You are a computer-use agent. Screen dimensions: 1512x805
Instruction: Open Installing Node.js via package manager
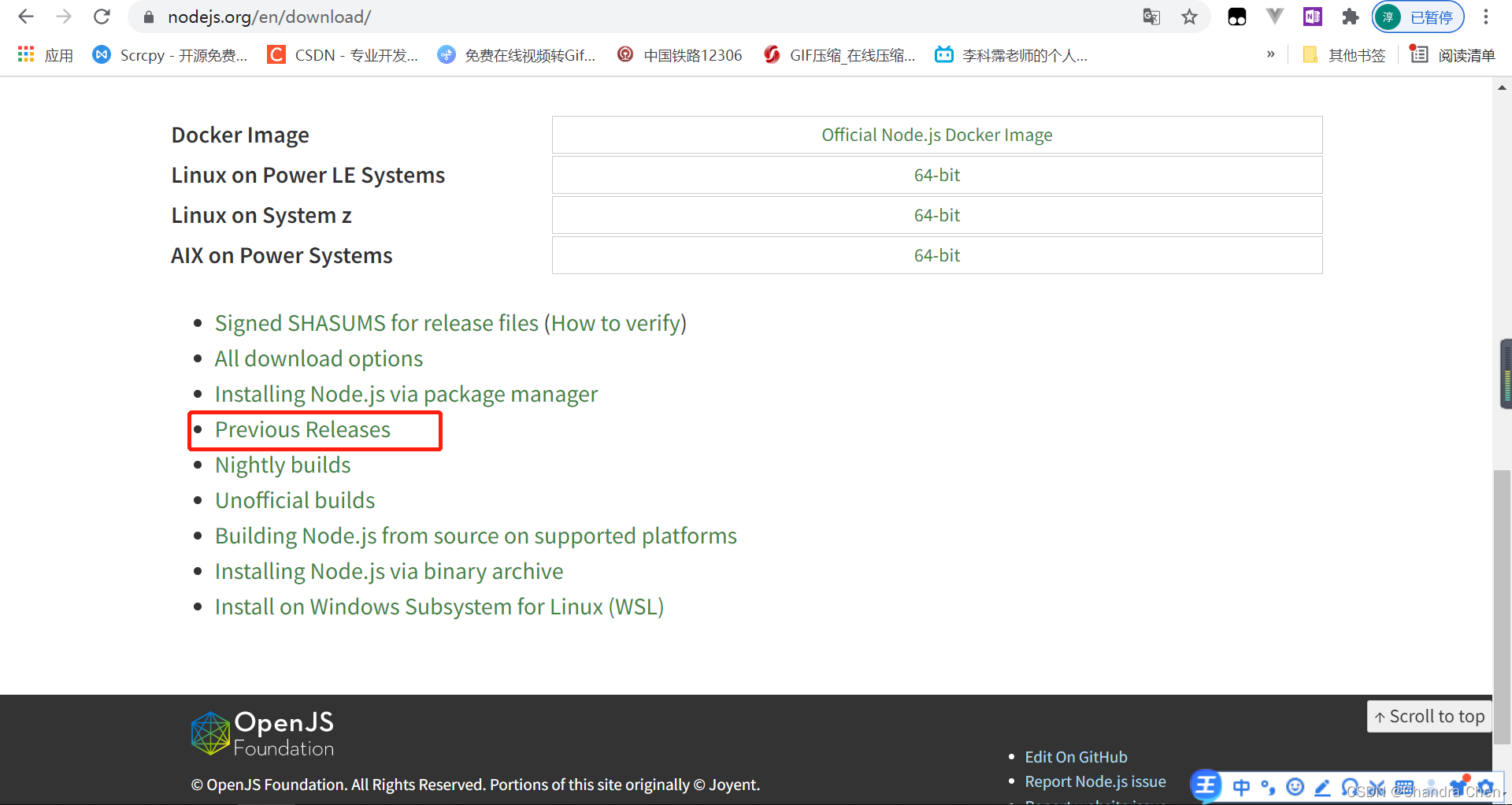click(406, 394)
